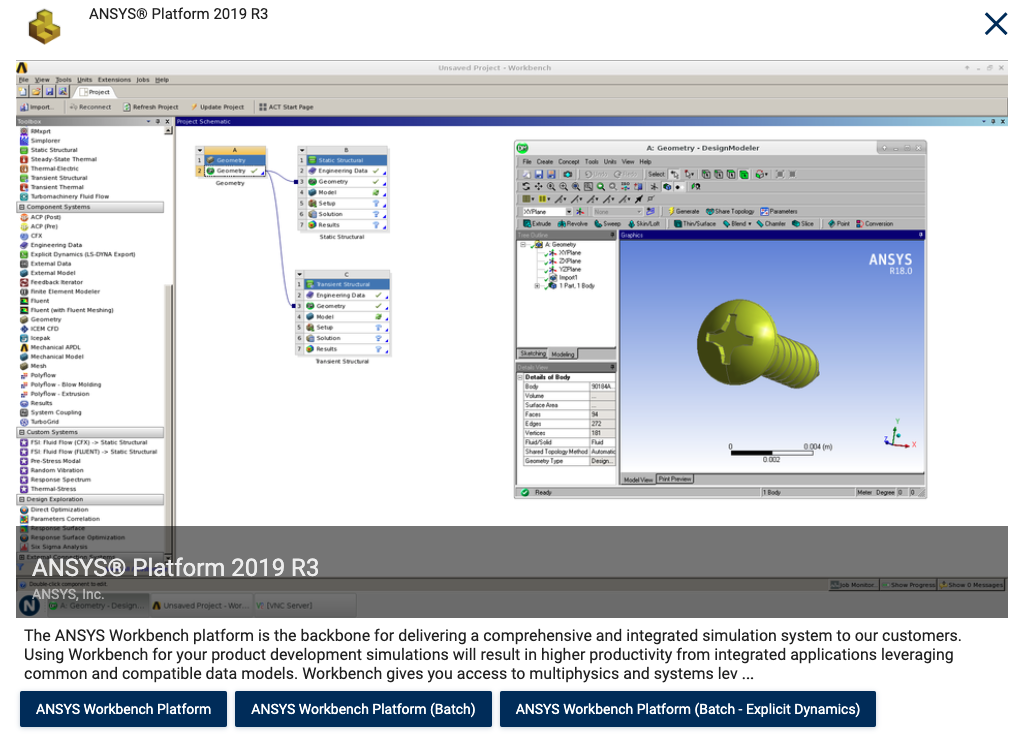The height and width of the screenshot is (743, 1020).
Task: Click the Chamfer tool
Action: pyautogui.click(x=771, y=224)
